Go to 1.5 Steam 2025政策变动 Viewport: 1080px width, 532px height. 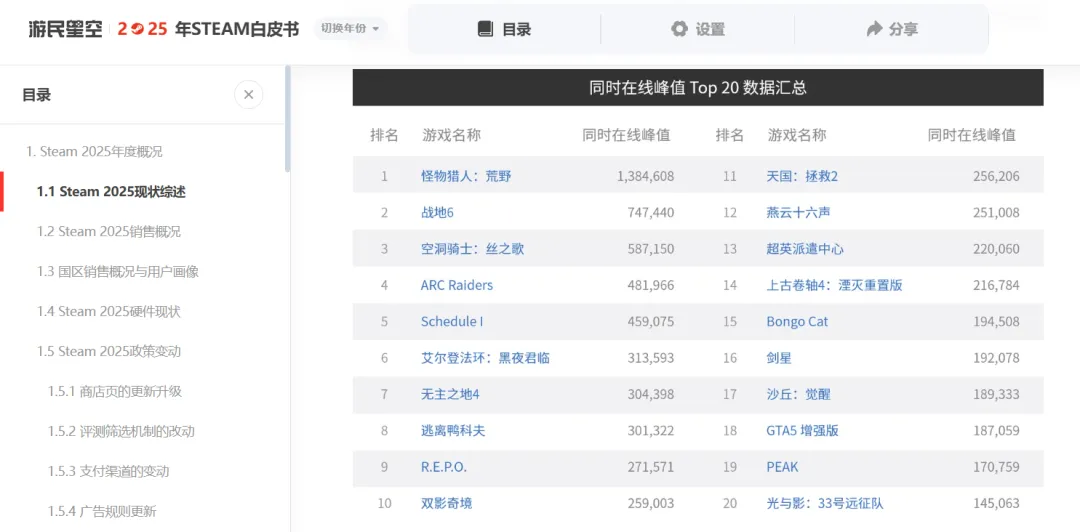(109, 351)
